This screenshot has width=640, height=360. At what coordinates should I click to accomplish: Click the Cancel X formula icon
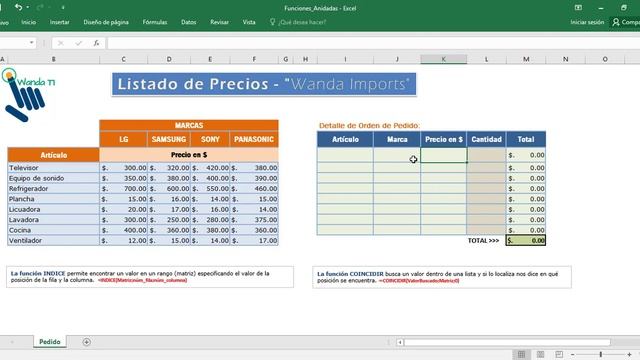point(60,43)
